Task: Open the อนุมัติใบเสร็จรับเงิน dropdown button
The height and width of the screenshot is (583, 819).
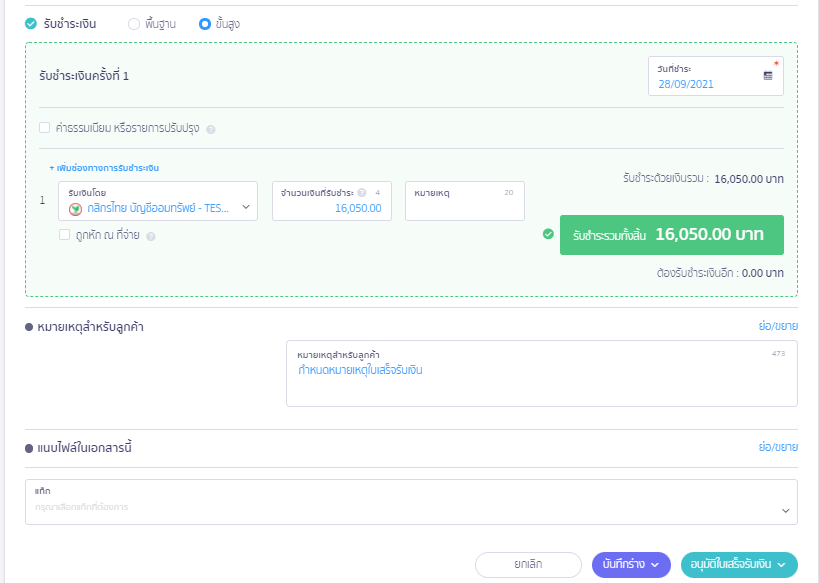Action: (x=738, y=565)
